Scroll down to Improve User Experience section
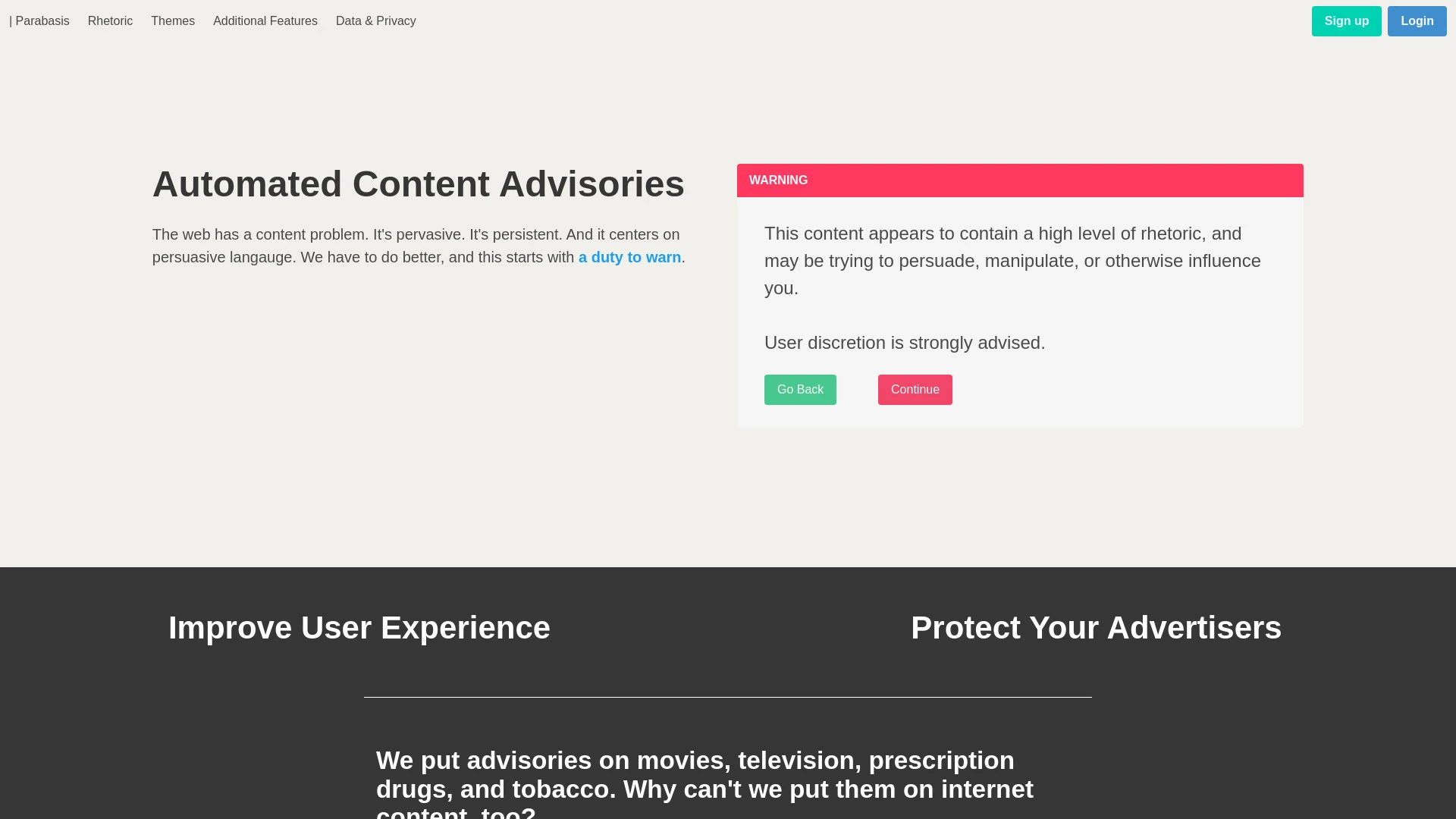 [x=359, y=627]
